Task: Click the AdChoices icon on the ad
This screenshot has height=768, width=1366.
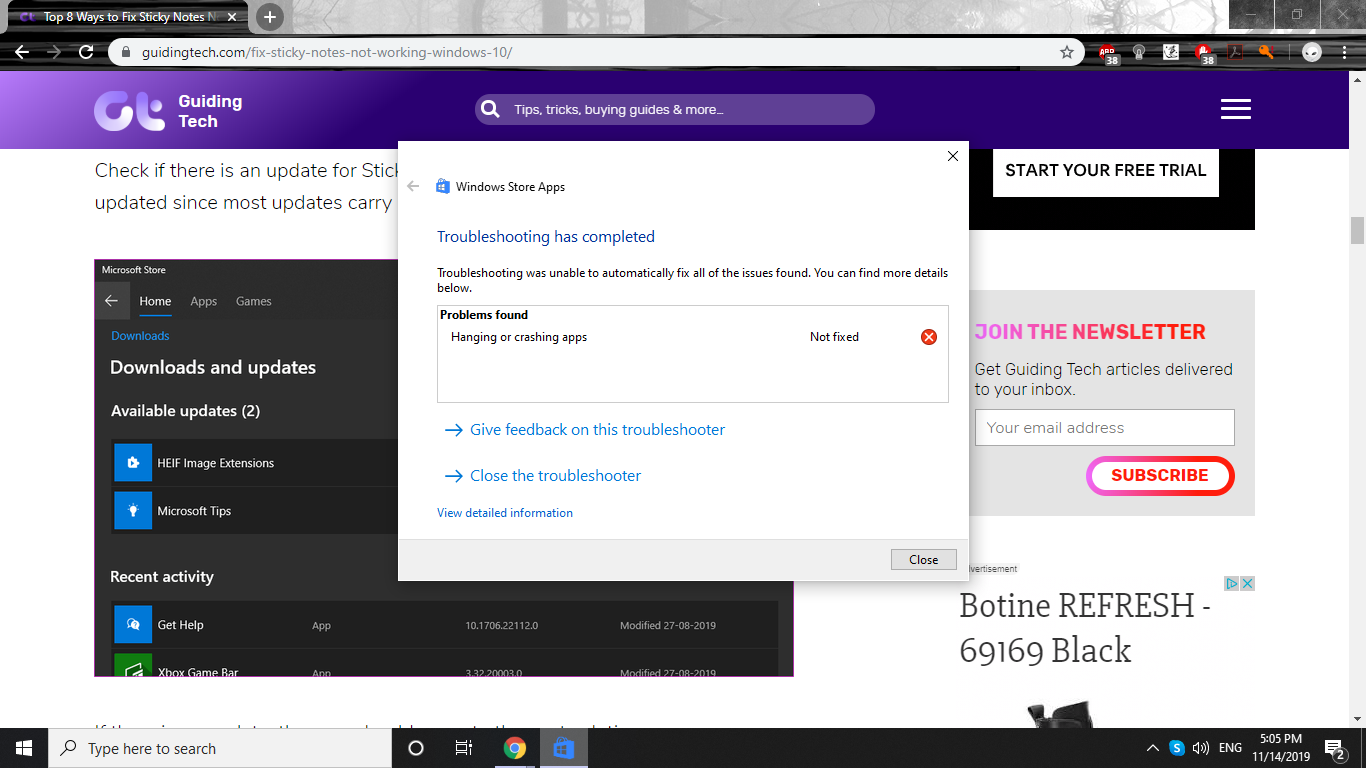Action: tap(1233, 583)
